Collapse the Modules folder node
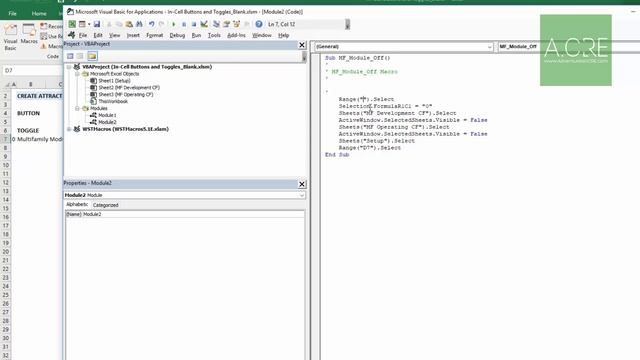The width and height of the screenshot is (640, 360). click(77, 108)
